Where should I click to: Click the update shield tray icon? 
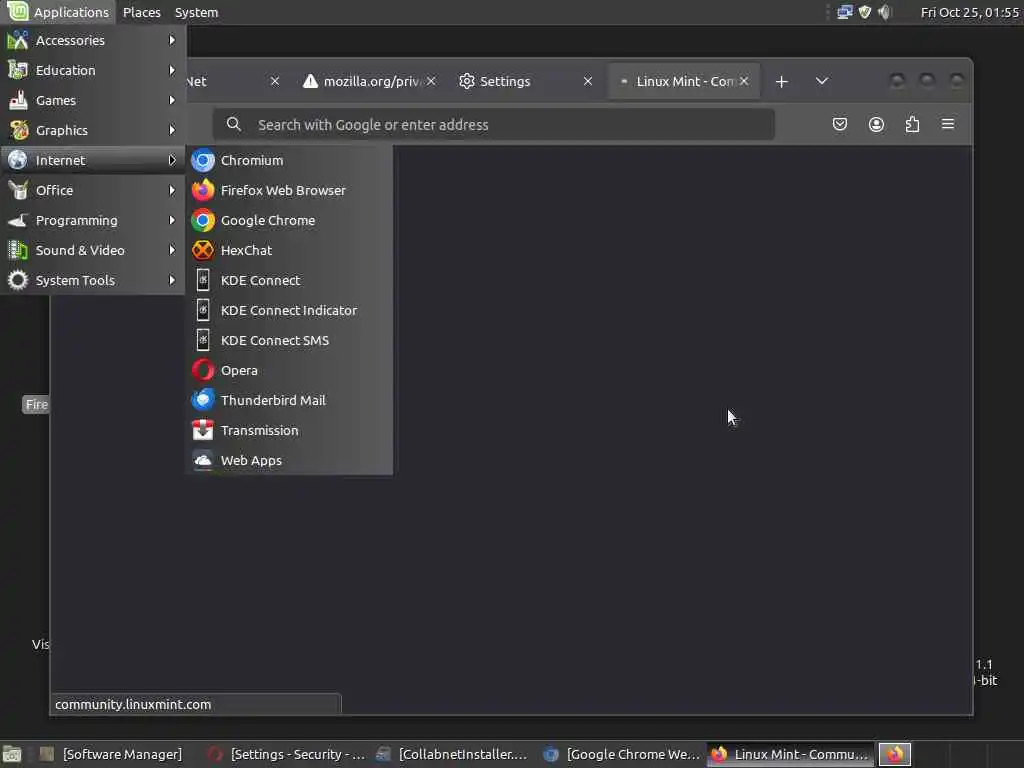tap(865, 12)
